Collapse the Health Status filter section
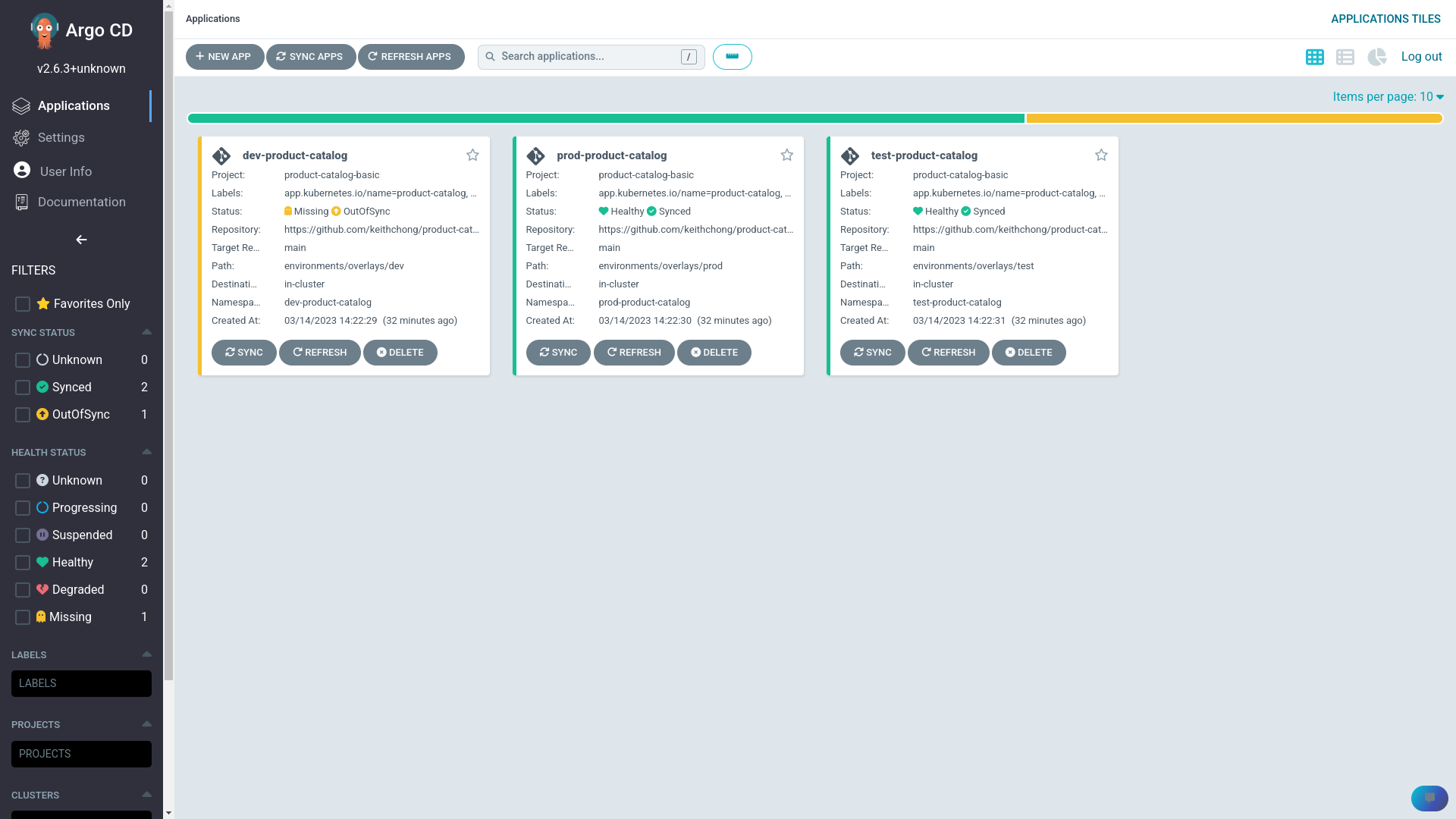This screenshot has width=1456, height=819. pyautogui.click(x=146, y=452)
